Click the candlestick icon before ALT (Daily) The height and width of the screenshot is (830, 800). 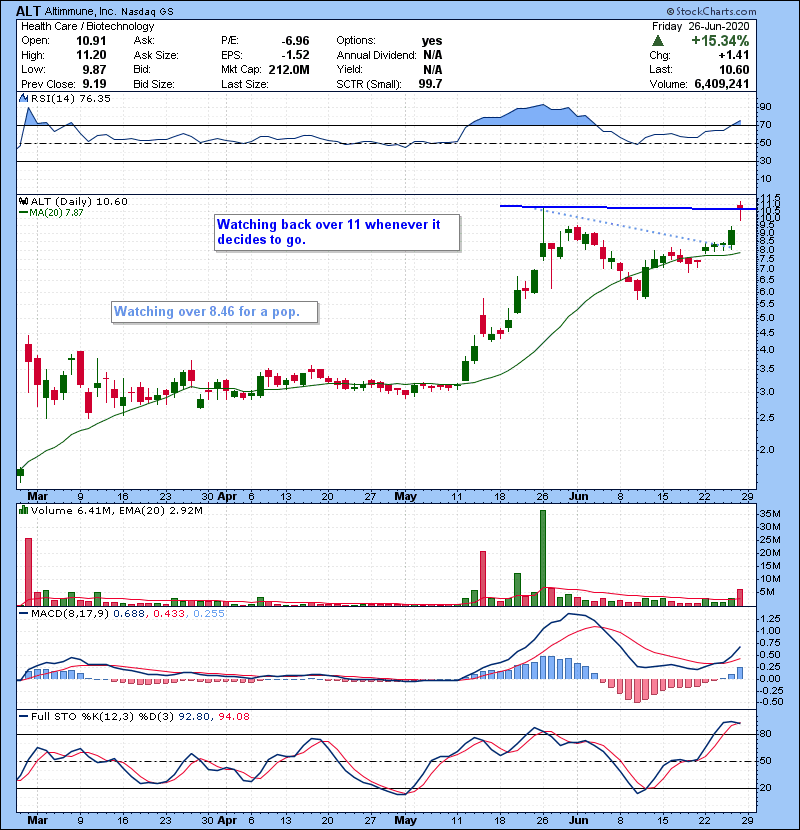coord(24,202)
